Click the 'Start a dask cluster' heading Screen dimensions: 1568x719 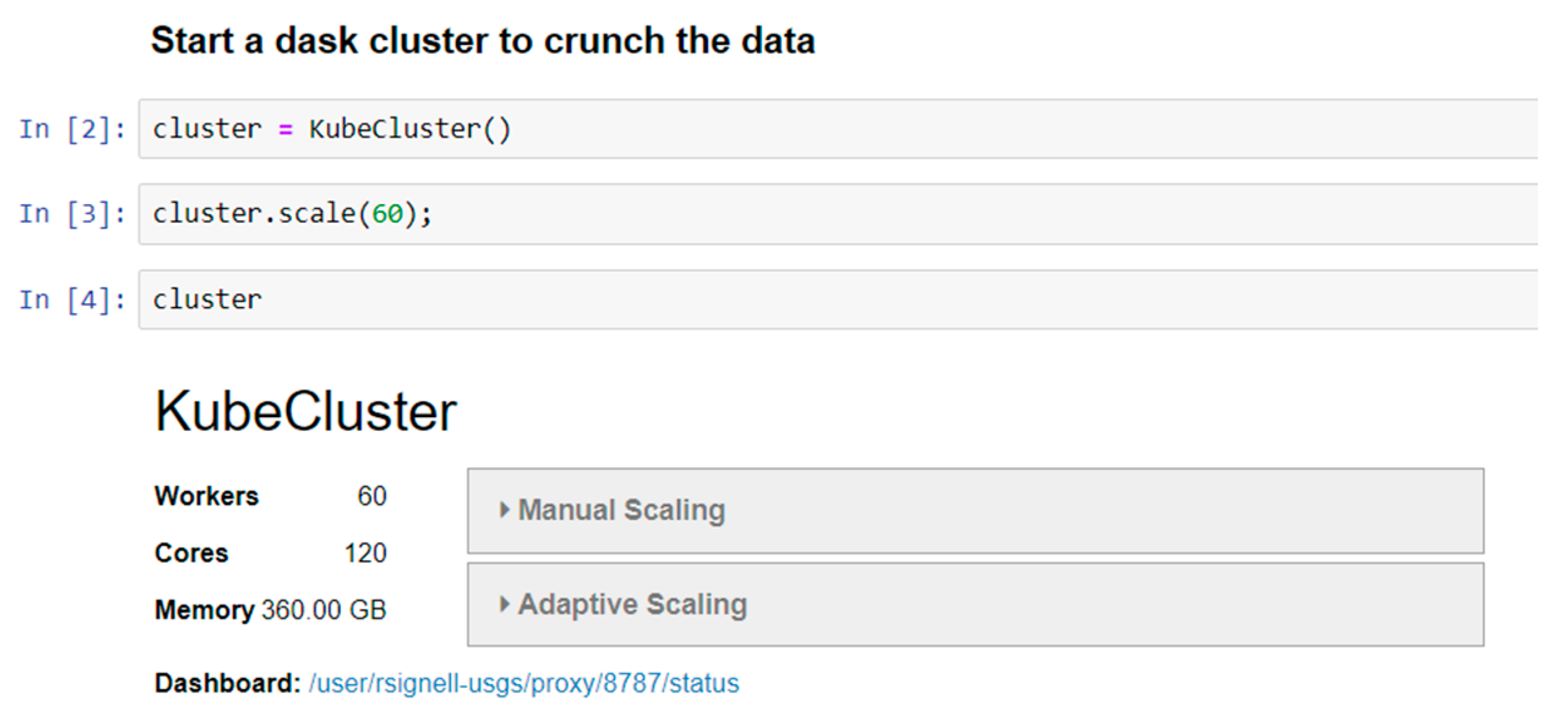pos(483,41)
